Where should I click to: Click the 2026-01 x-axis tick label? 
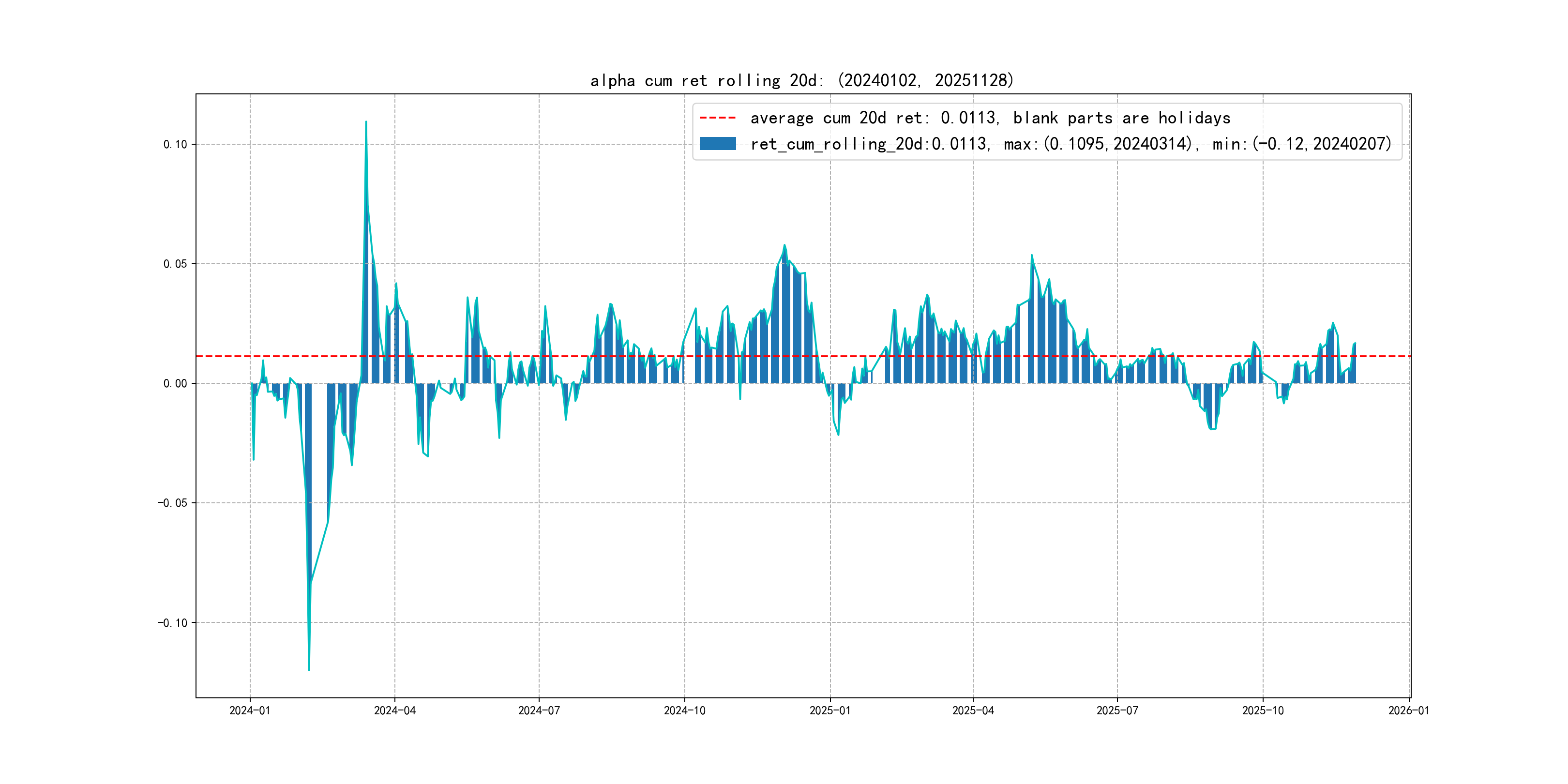1408,710
